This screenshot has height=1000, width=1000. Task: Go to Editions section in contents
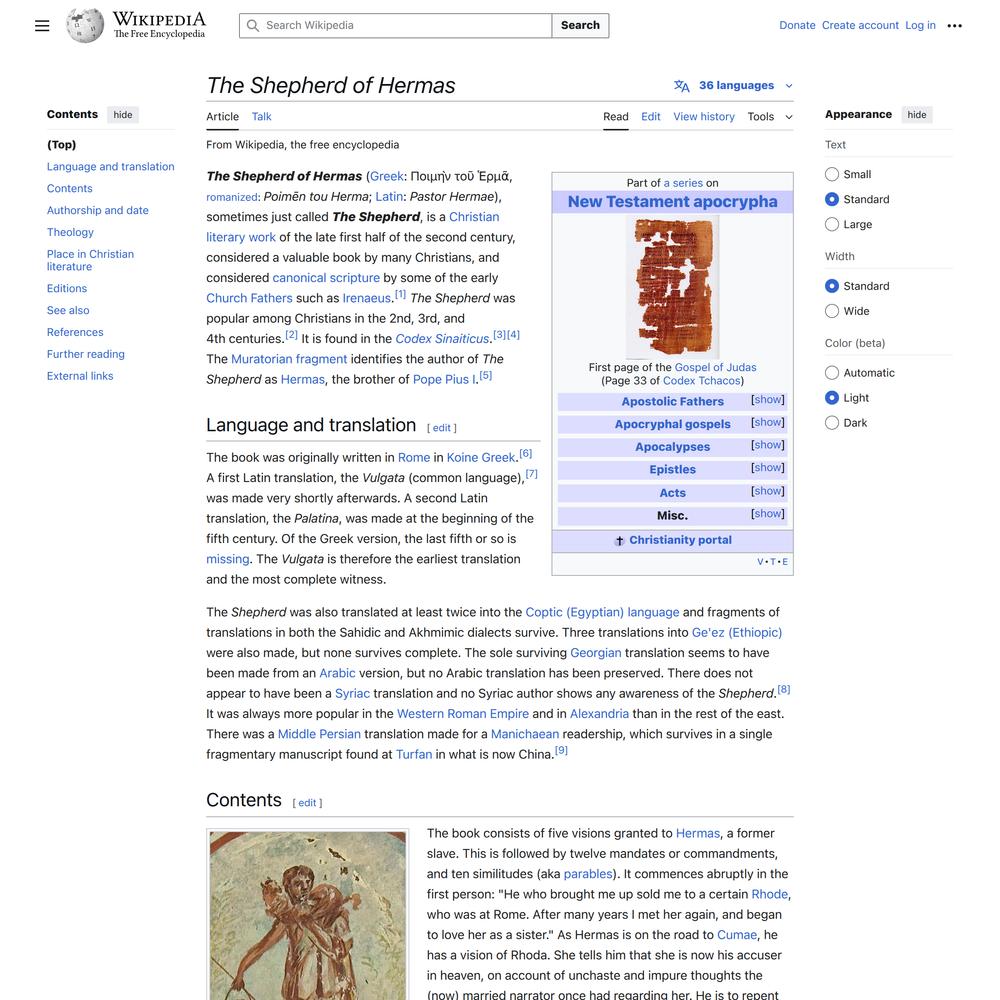(67, 288)
